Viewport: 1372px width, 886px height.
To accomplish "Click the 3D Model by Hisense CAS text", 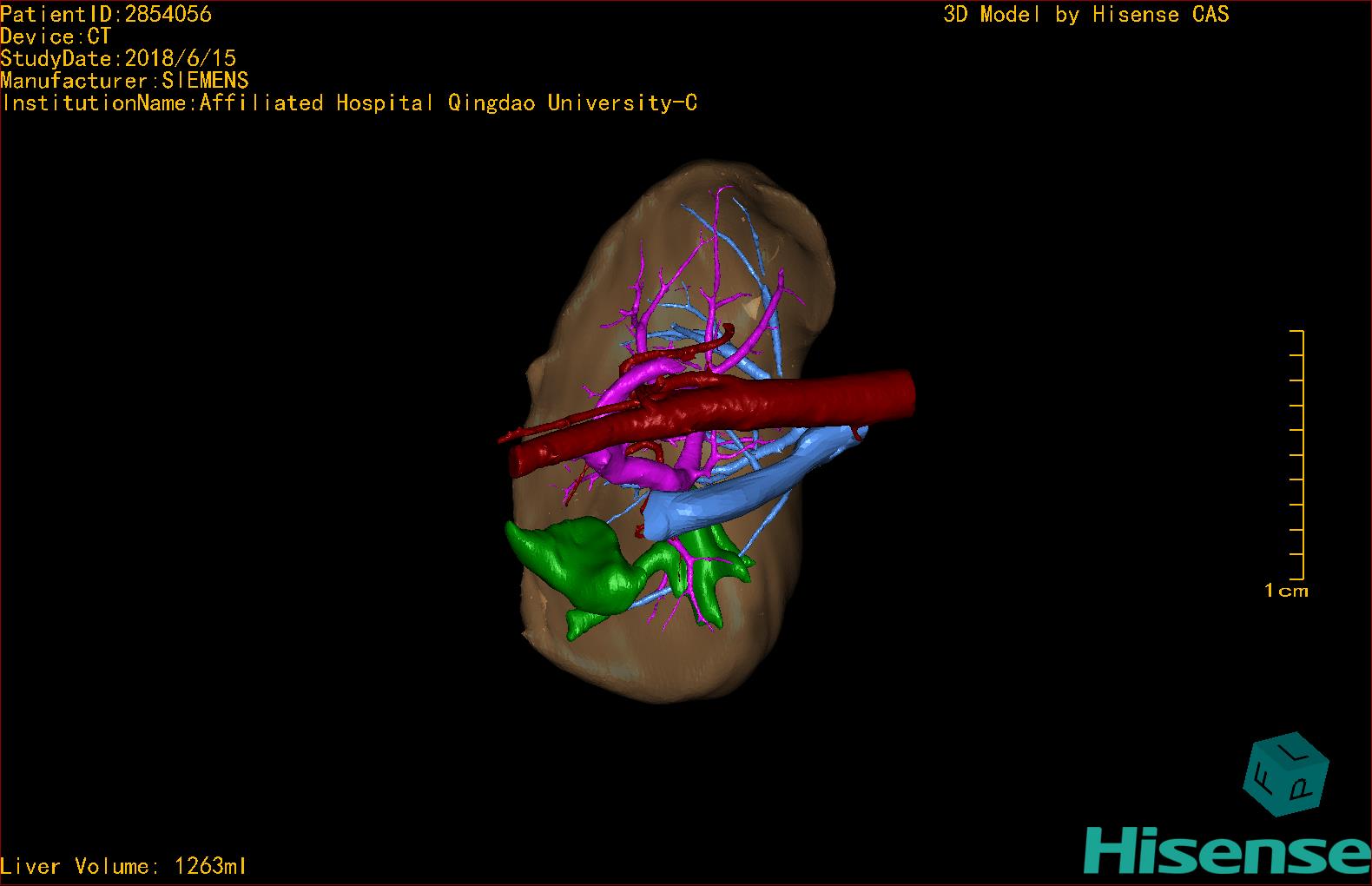I will 1086,14.
